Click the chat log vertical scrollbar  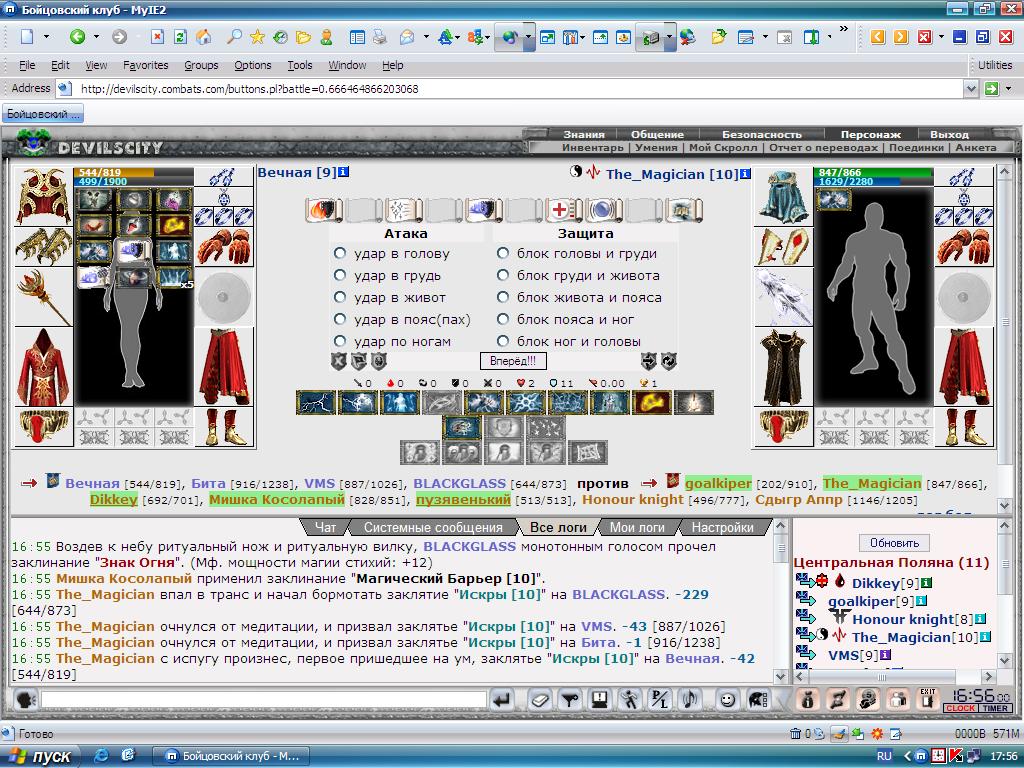(780, 601)
